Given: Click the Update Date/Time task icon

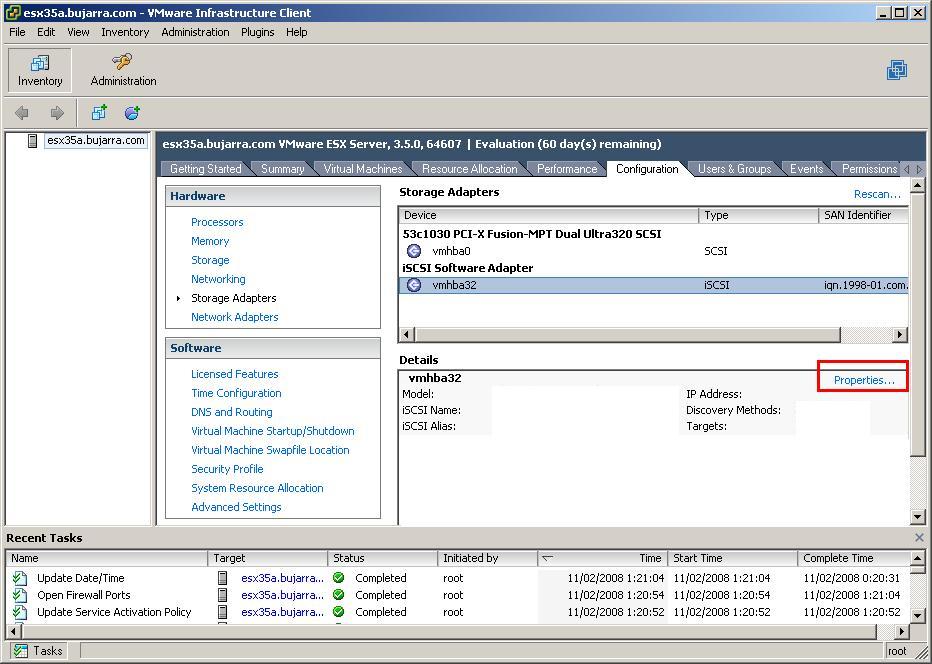Looking at the screenshot, I should pos(20,578).
